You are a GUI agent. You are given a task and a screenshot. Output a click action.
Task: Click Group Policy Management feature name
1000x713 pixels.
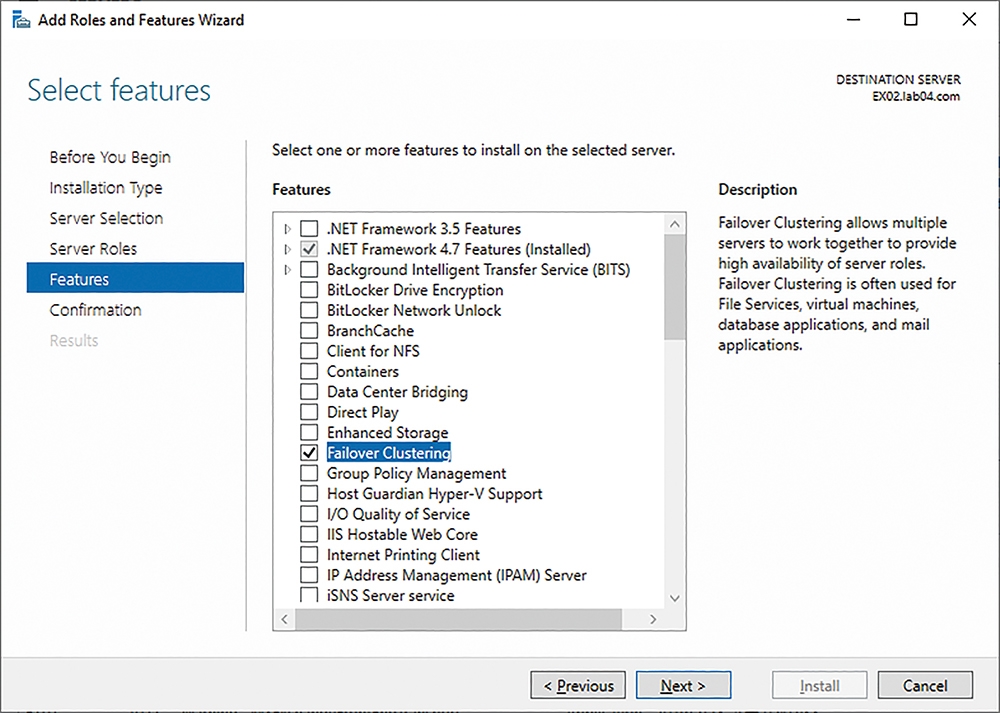pos(416,473)
